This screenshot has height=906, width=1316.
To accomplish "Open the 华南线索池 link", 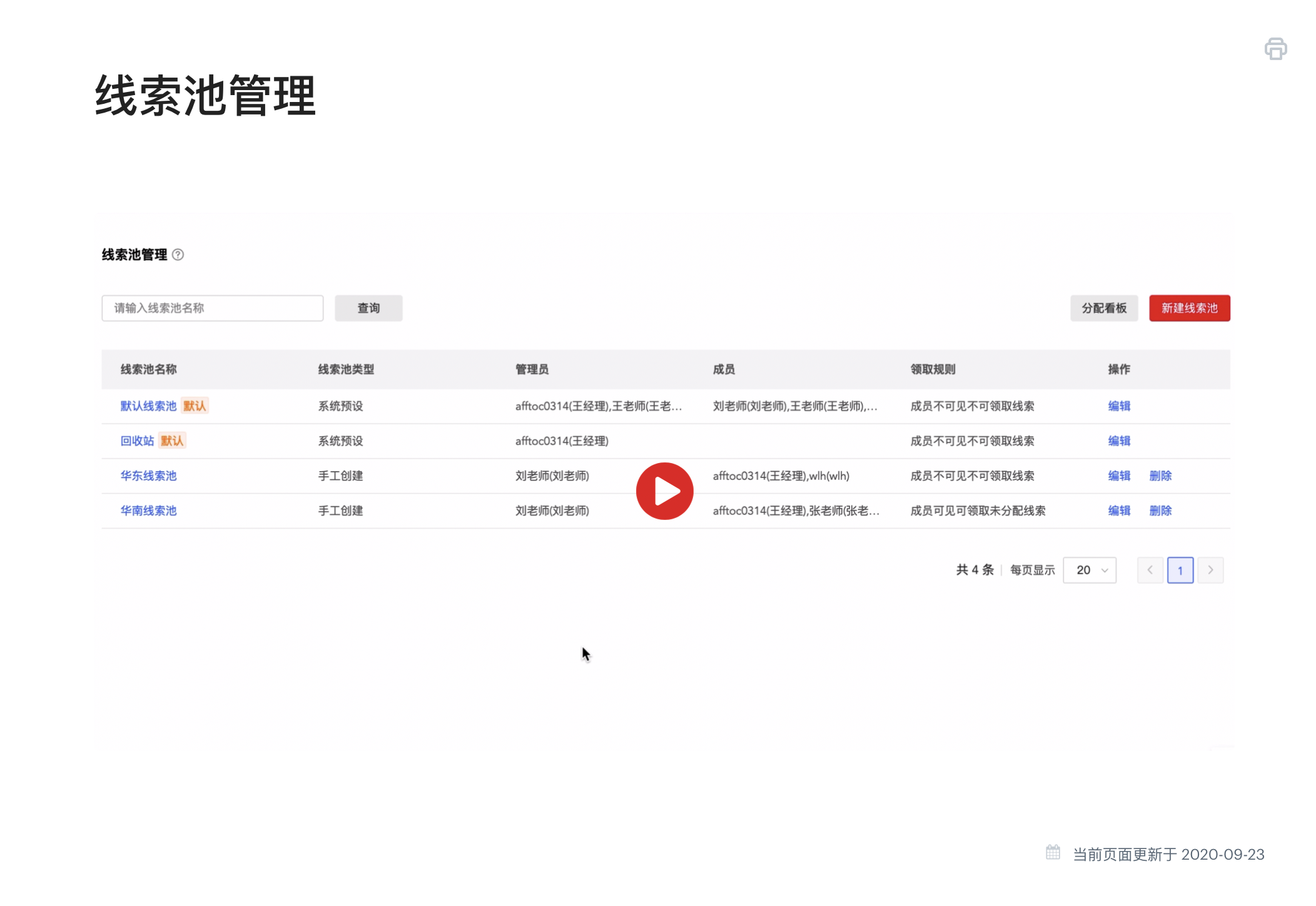I will [x=148, y=511].
